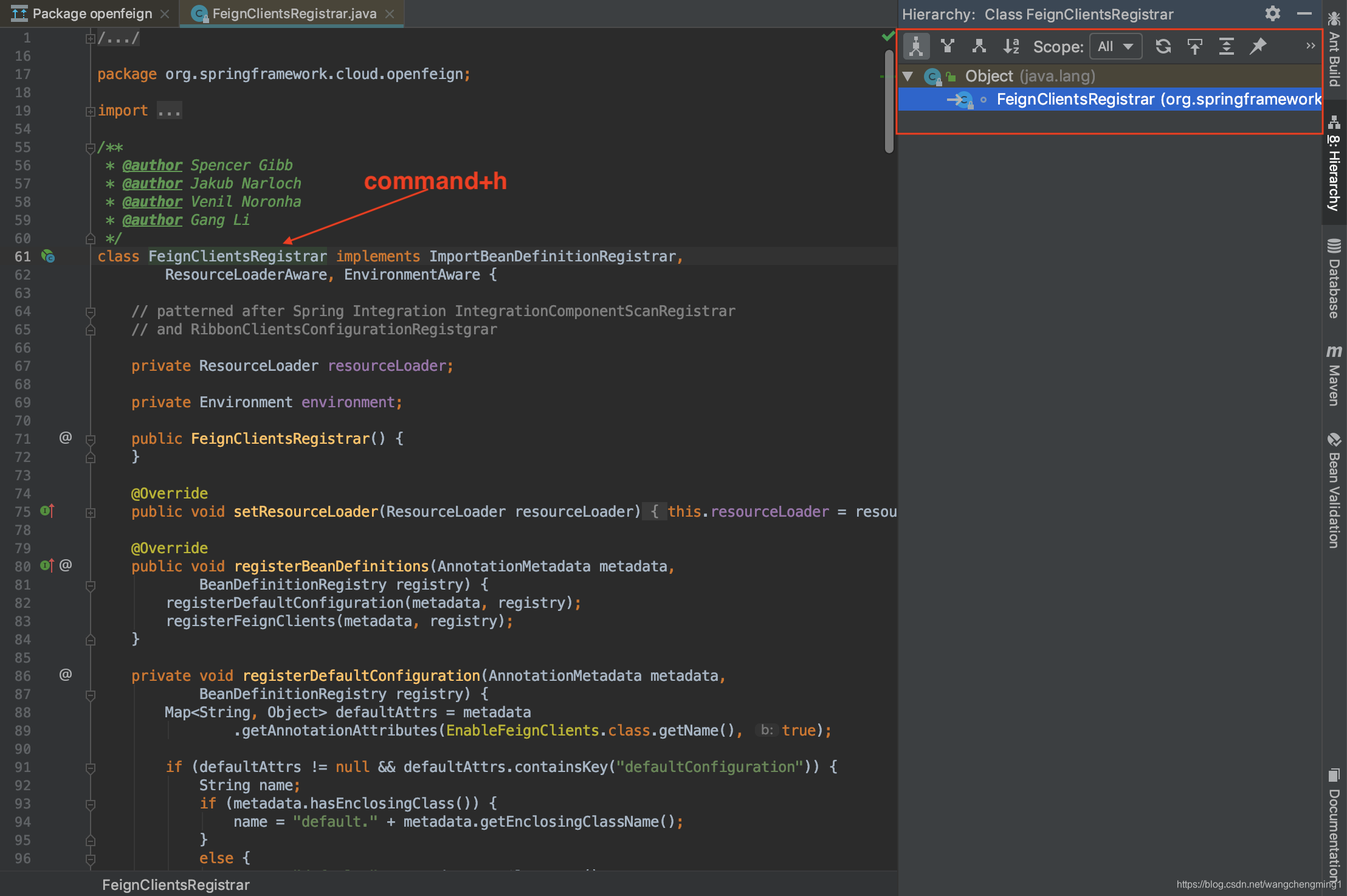
Task: Show more hierarchy toolbar actions chevron
Action: coord(1311,47)
